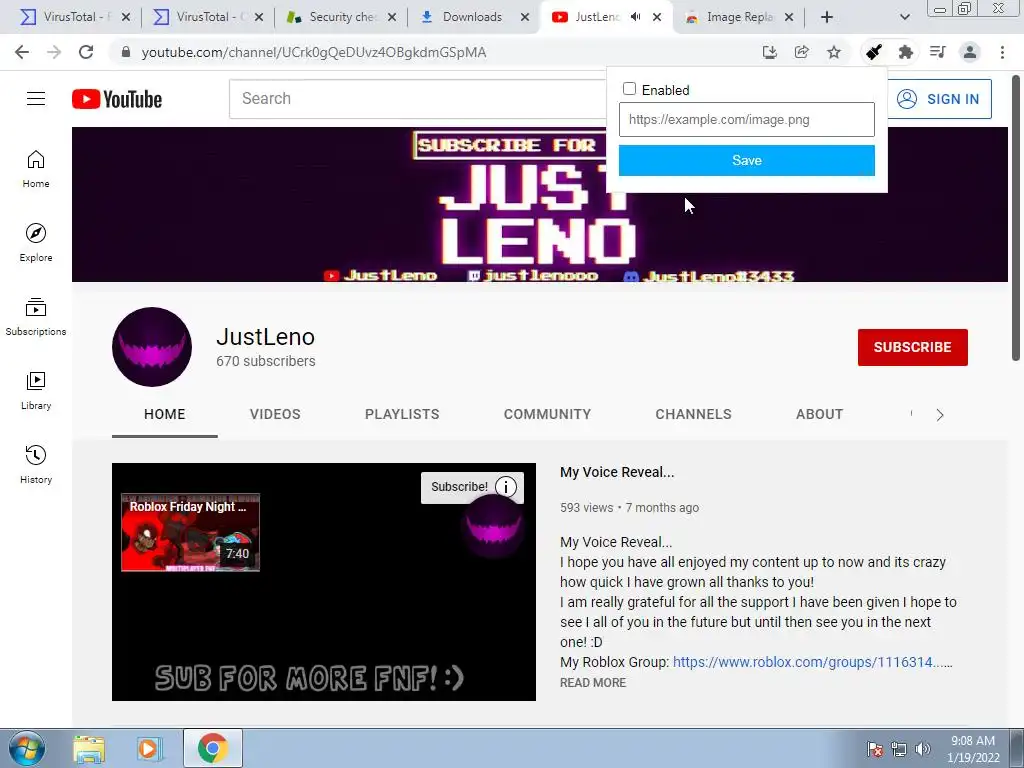Open Chrome three-dot menu
Viewport: 1024px width, 768px height.
pos(1002,52)
